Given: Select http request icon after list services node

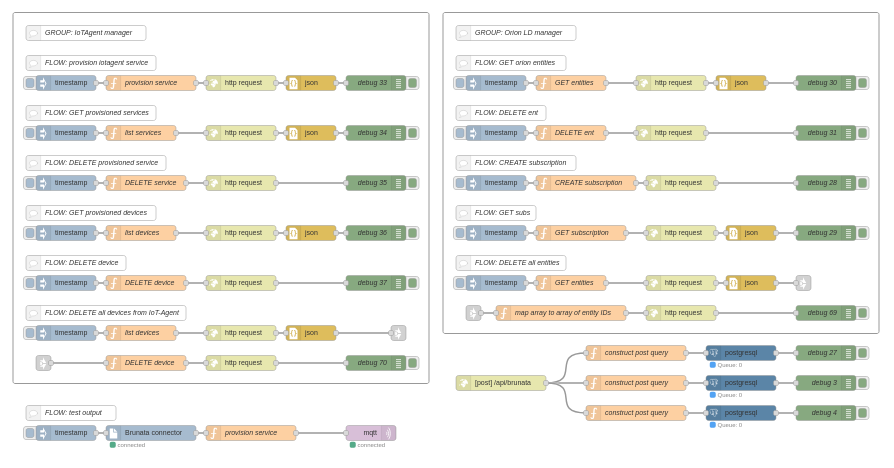Looking at the screenshot, I should [213, 133].
